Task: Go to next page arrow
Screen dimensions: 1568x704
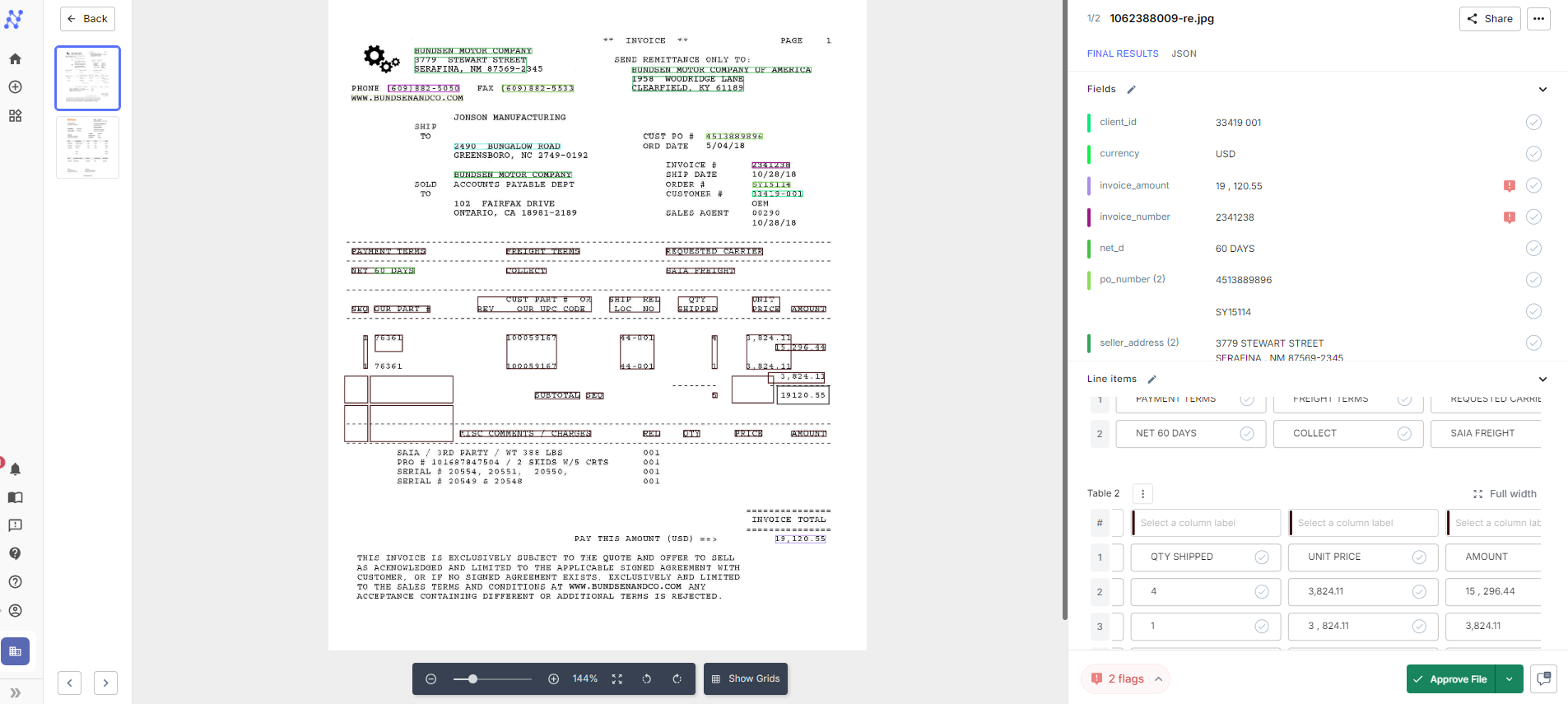Action: pos(105,683)
